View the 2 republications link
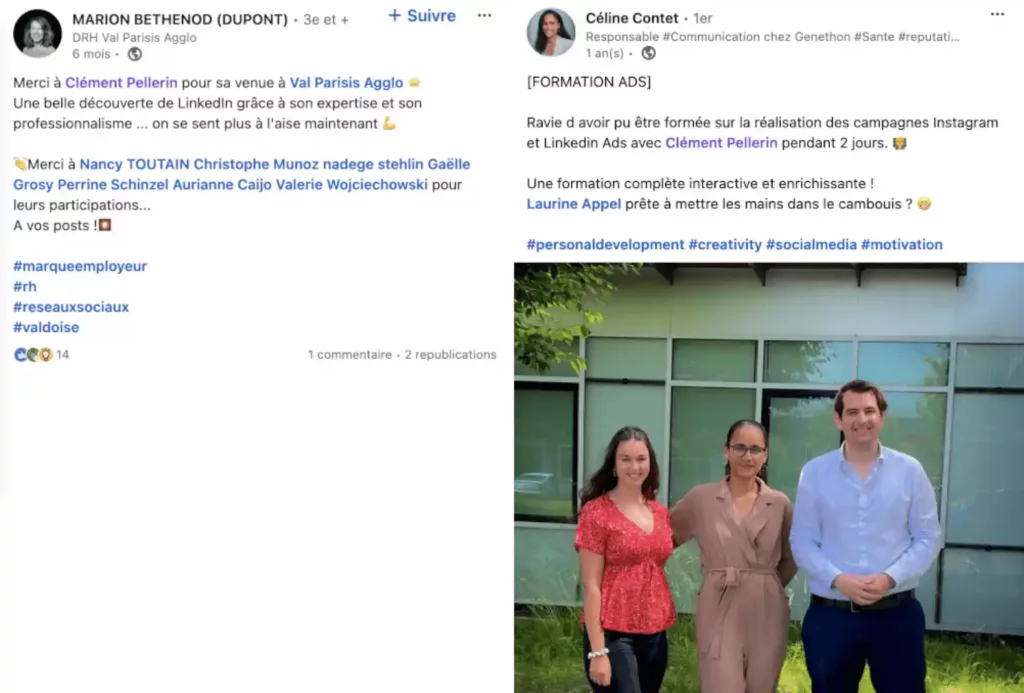Screen dimensions: 1024x693 [450, 355]
